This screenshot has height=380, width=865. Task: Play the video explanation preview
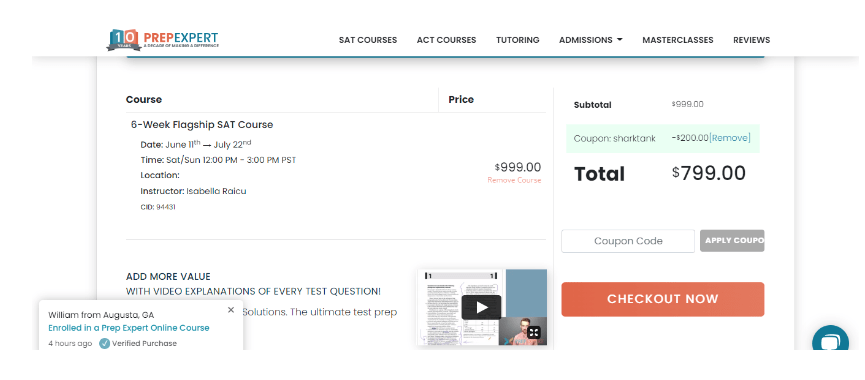pos(482,307)
